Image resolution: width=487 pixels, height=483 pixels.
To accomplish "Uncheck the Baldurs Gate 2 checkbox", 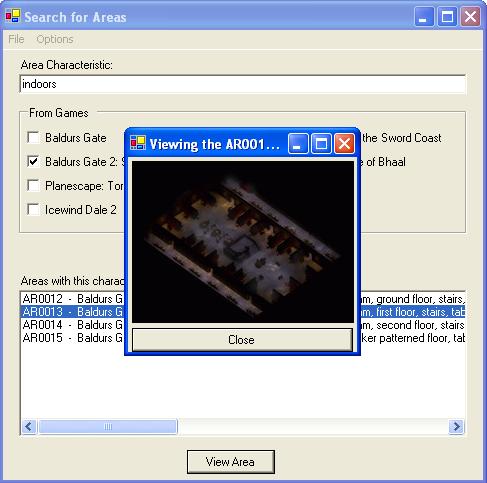I will (33, 161).
